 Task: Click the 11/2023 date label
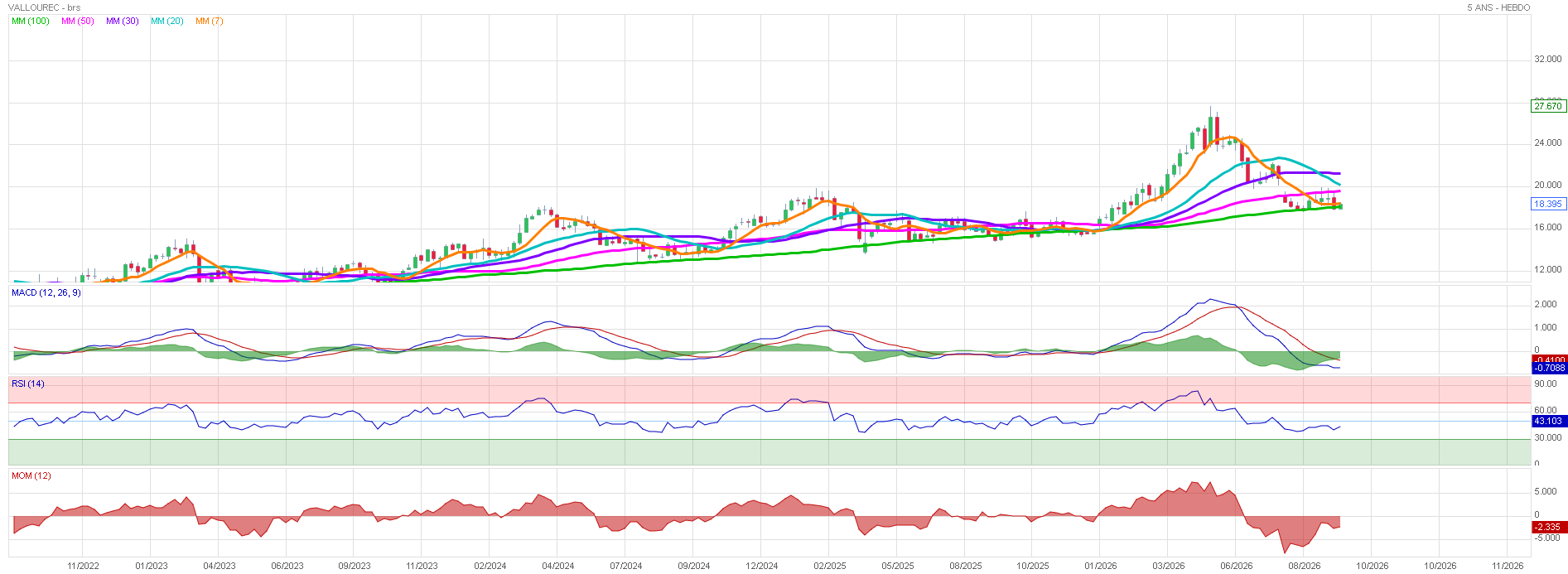[x=422, y=567]
